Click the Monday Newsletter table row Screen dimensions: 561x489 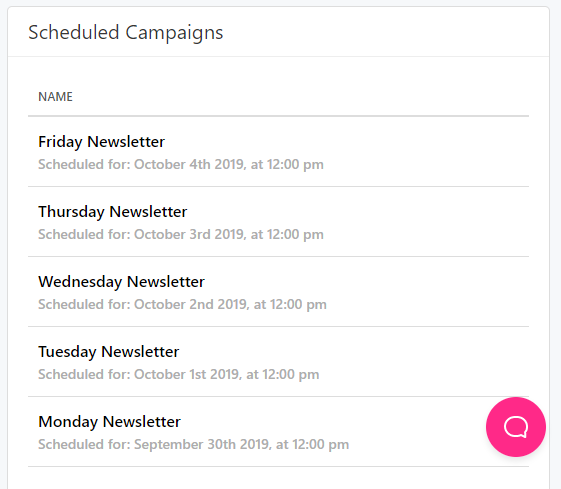coord(278,432)
